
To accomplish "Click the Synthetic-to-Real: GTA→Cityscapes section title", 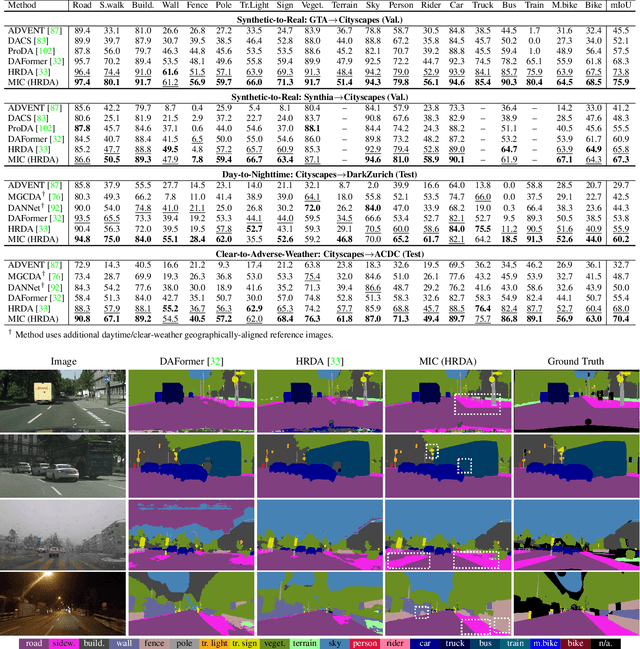I will [x=320, y=20].
